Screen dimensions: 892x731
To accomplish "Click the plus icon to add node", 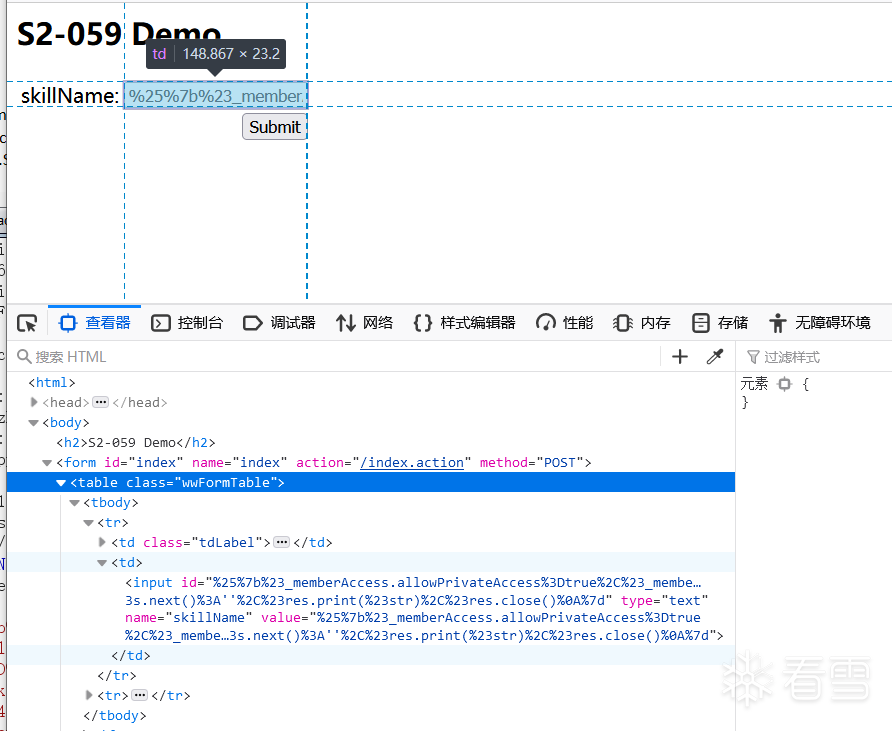I will (x=680, y=357).
